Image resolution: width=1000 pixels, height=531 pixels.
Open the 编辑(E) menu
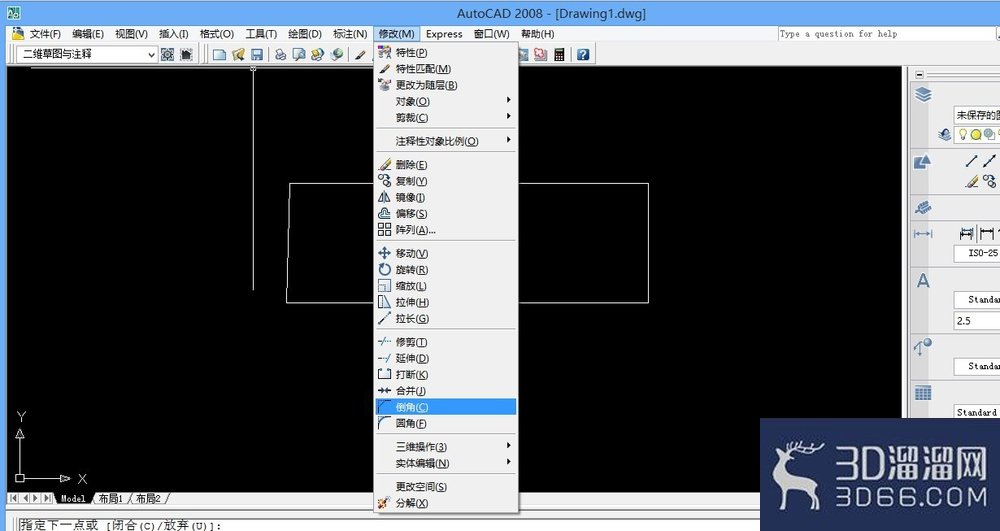pos(88,34)
